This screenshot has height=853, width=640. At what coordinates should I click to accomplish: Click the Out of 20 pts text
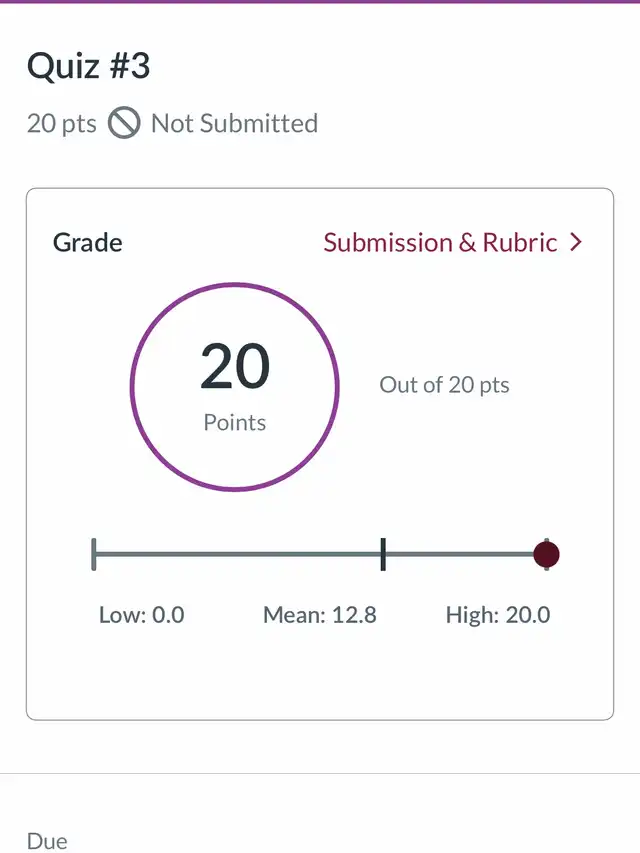point(444,385)
